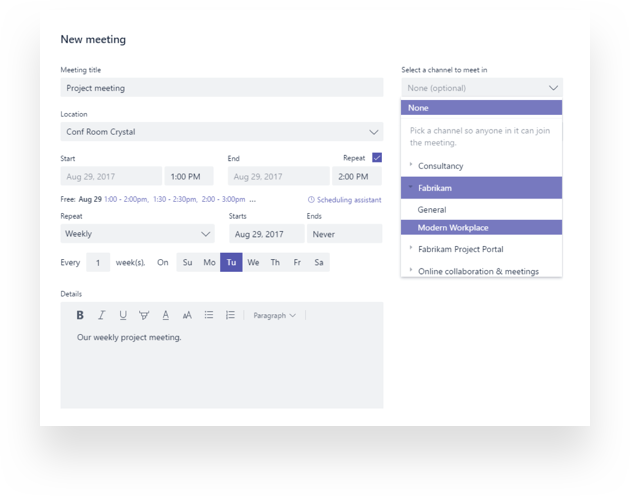Expand Online collaboration & meetings team
Image resolution: width=630 pixels, height=496 pixels.
tap(411, 270)
